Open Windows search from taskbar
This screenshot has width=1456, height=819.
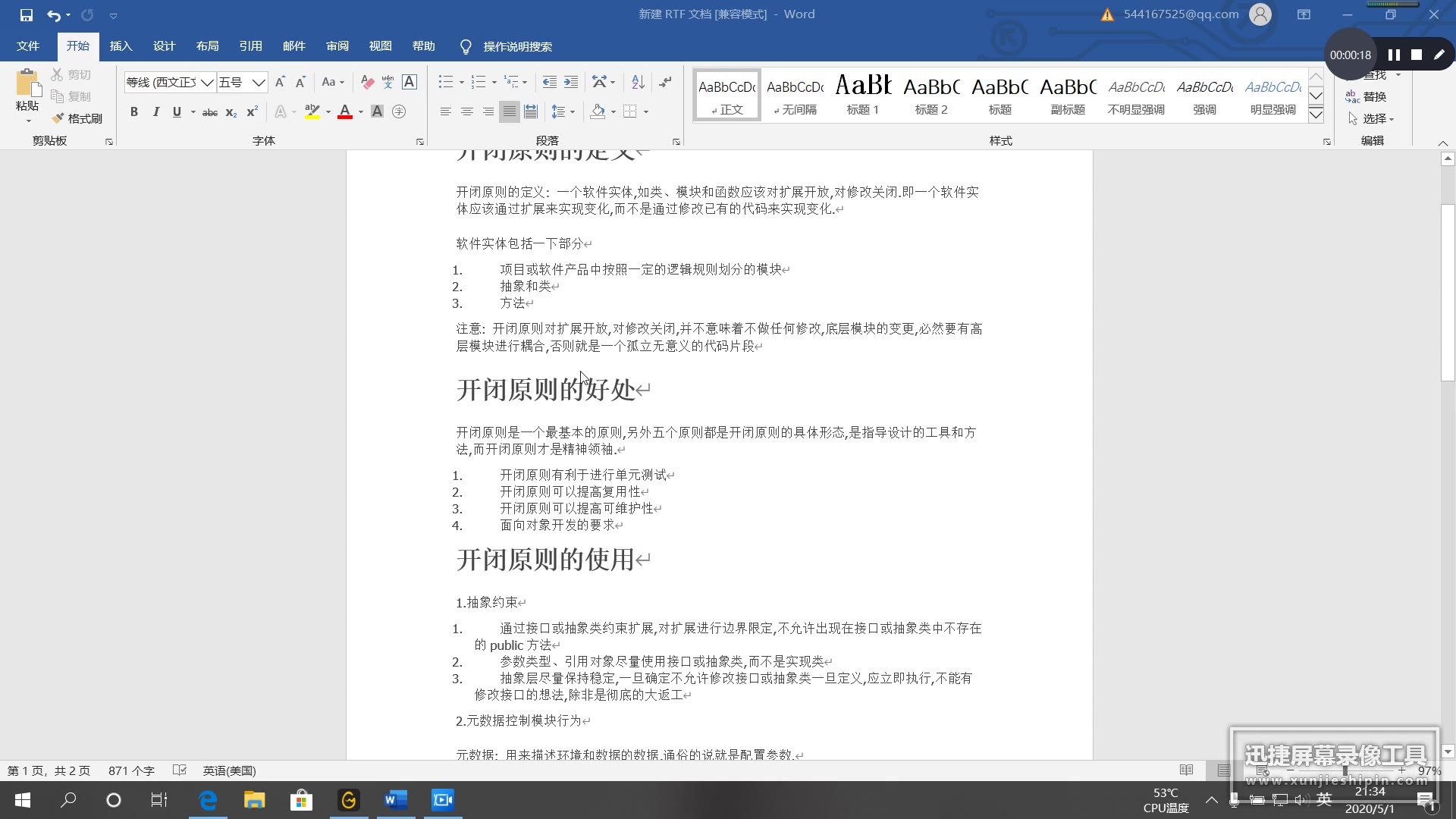click(x=68, y=800)
